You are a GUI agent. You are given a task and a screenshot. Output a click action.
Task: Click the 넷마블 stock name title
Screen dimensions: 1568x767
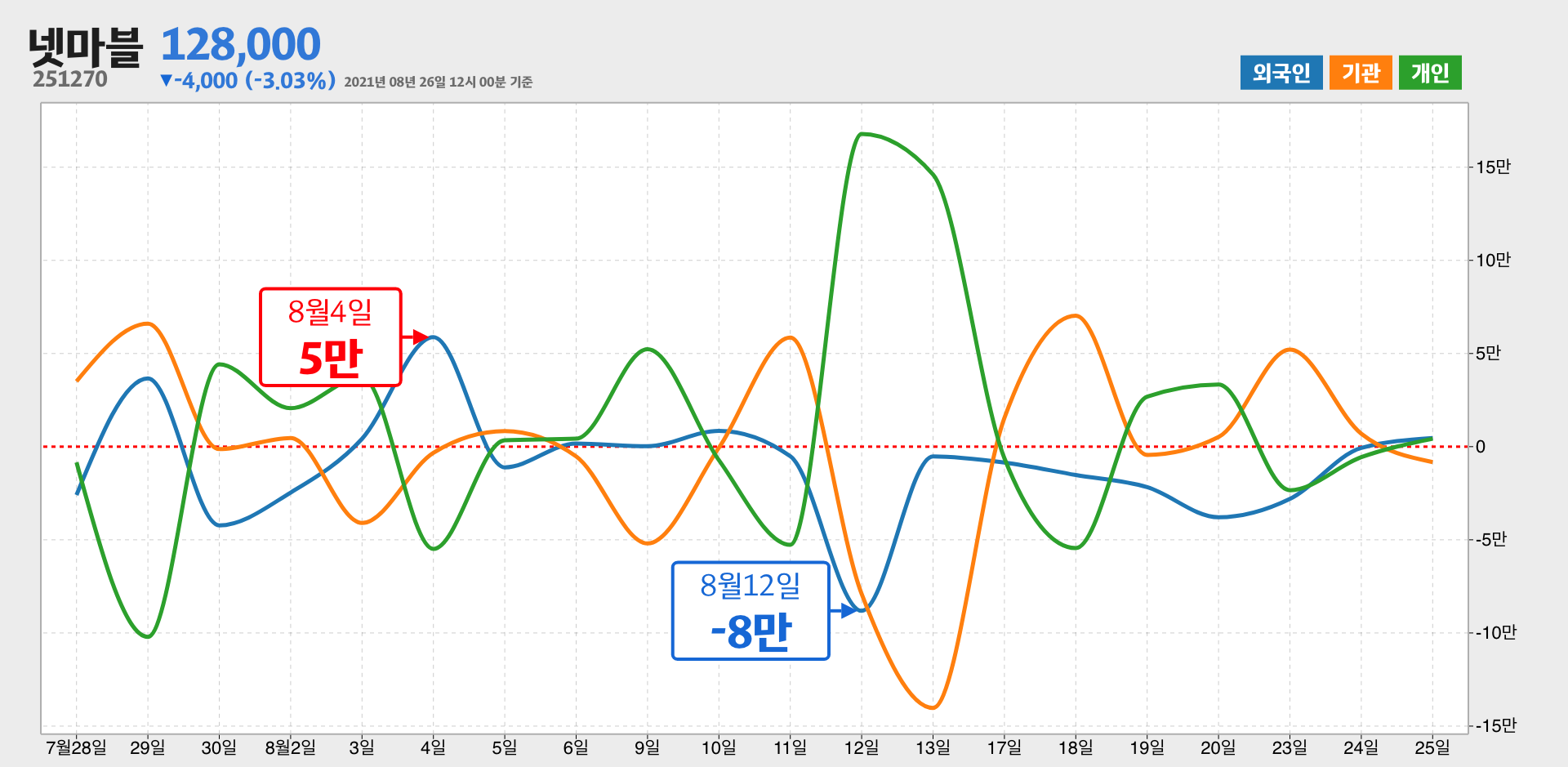click(x=86, y=47)
